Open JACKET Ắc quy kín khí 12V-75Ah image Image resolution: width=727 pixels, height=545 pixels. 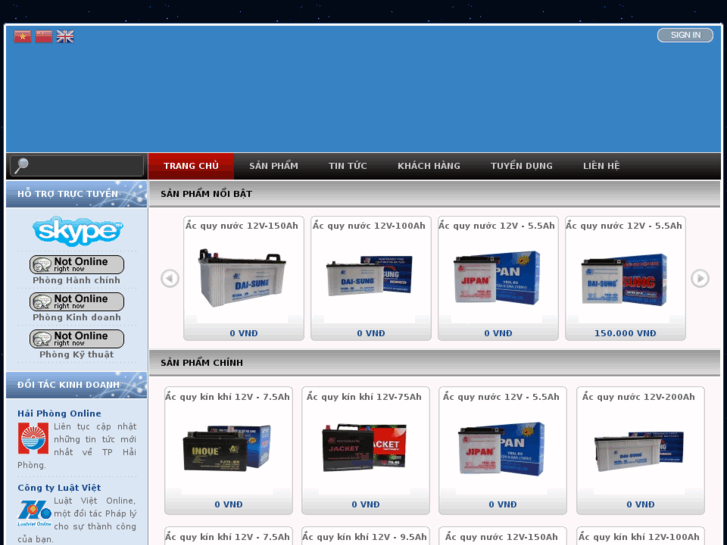coord(364,447)
